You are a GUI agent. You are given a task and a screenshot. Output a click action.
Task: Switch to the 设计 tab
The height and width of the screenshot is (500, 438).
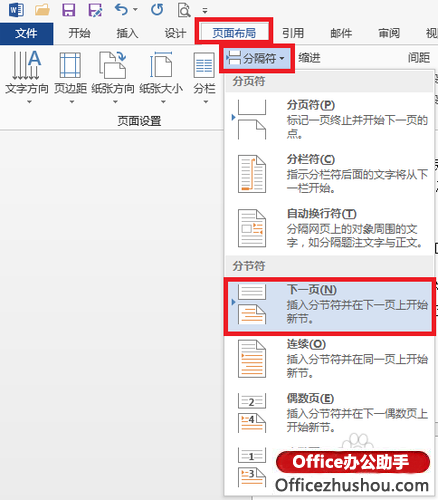175,33
